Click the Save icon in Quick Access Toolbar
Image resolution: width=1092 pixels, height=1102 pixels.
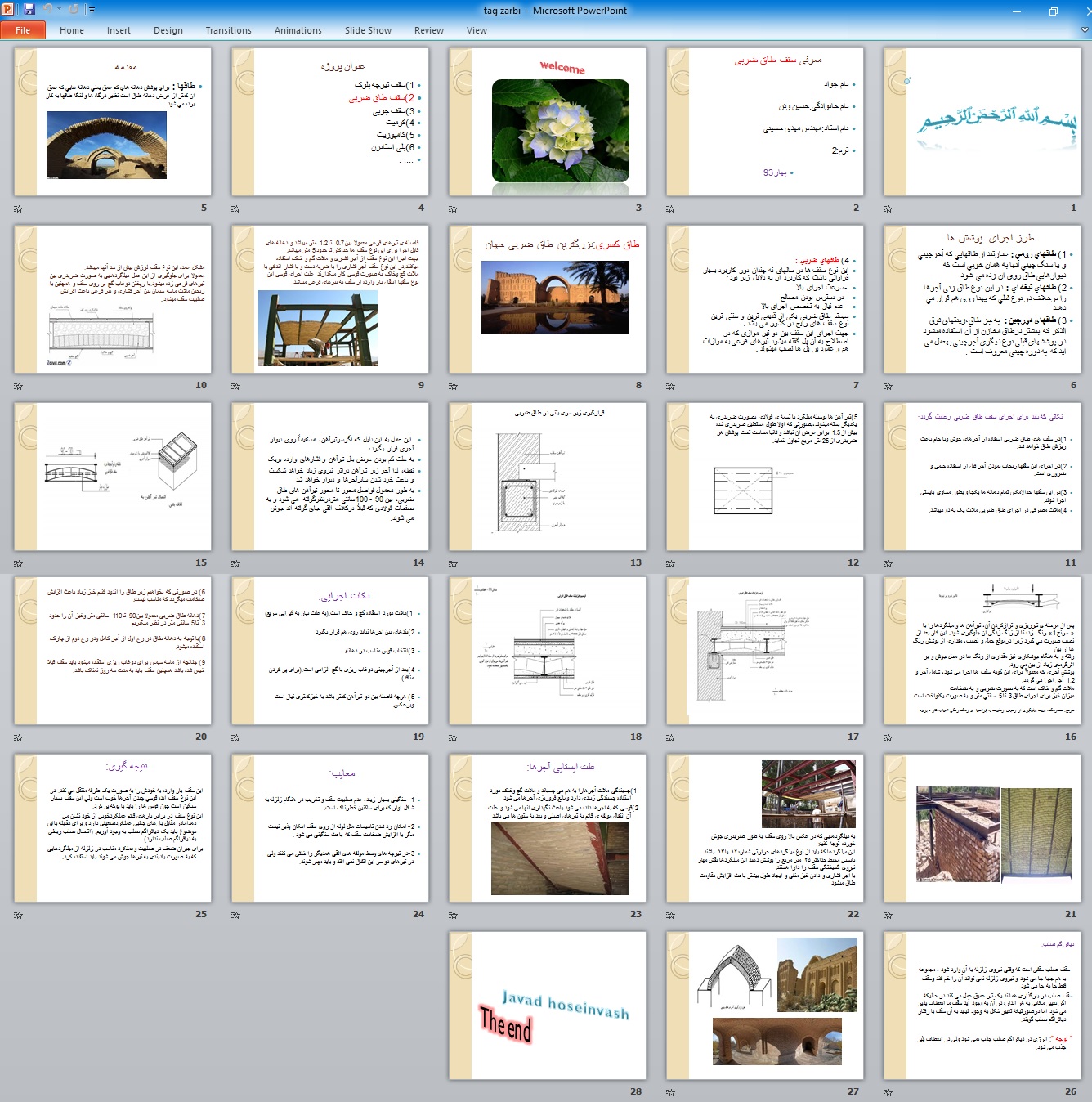coord(29,9)
